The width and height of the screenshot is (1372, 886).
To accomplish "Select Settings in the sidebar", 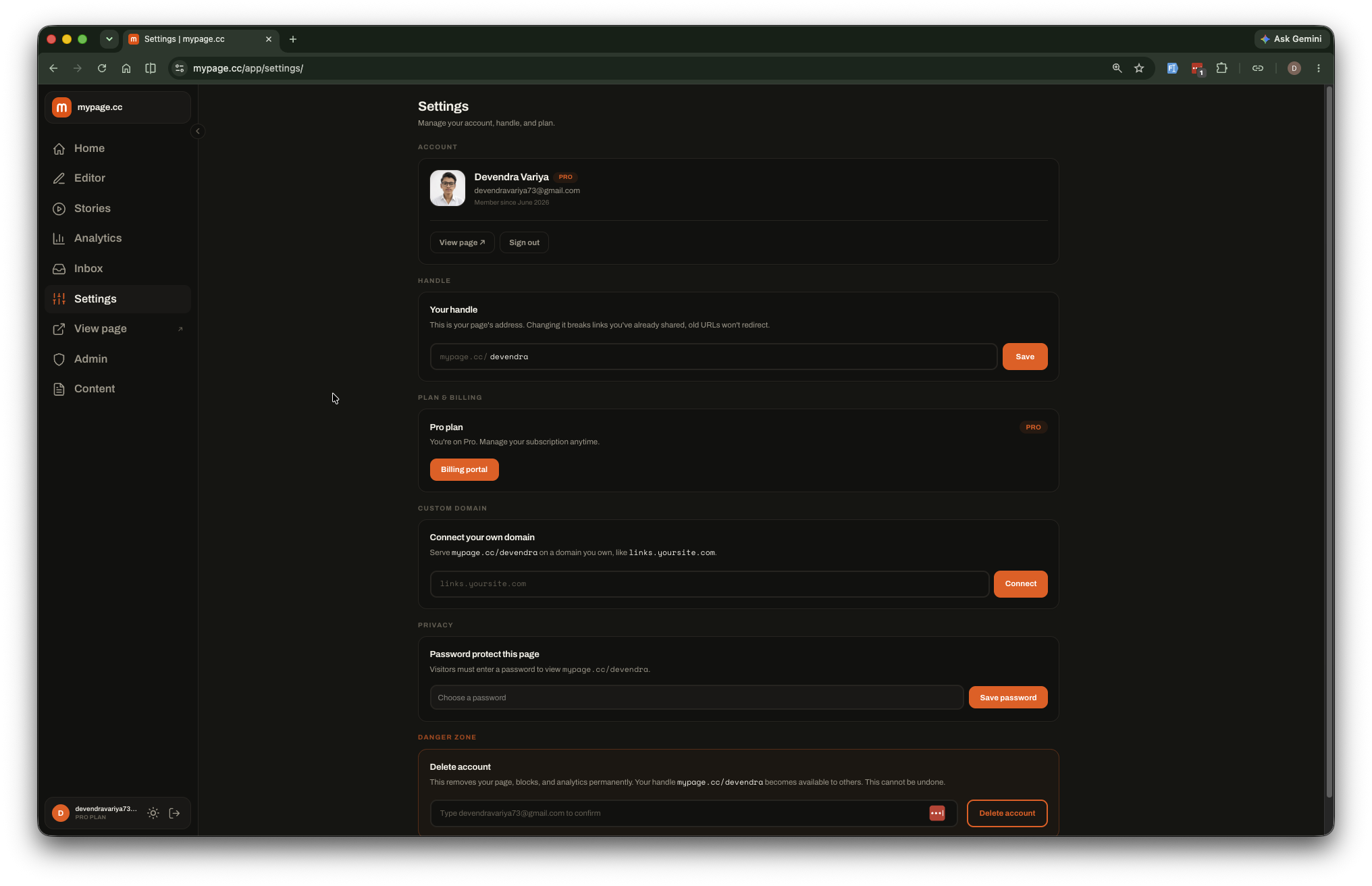I will tap(117, 299).
